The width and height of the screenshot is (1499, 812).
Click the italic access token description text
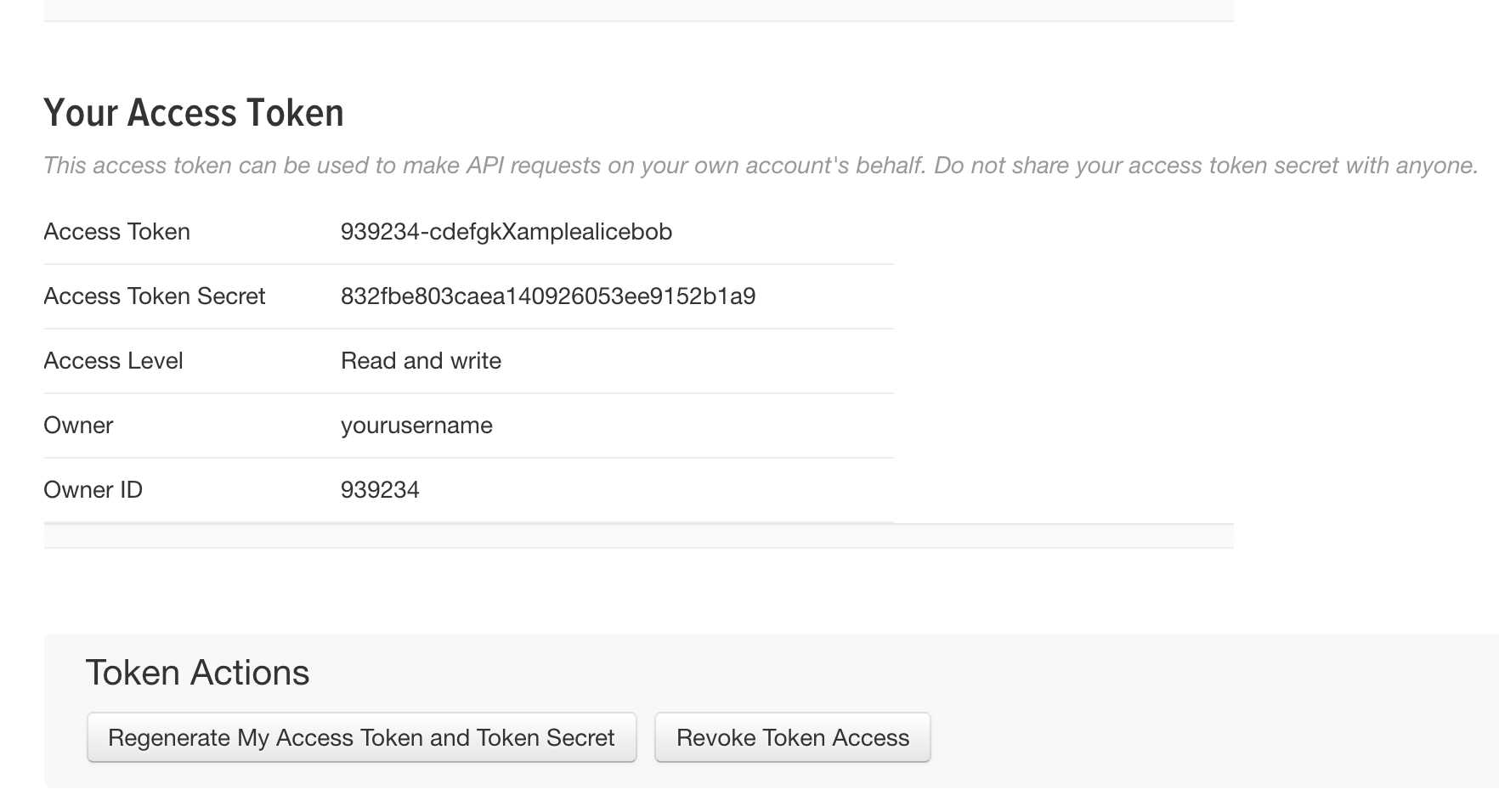tap(761, 166)
